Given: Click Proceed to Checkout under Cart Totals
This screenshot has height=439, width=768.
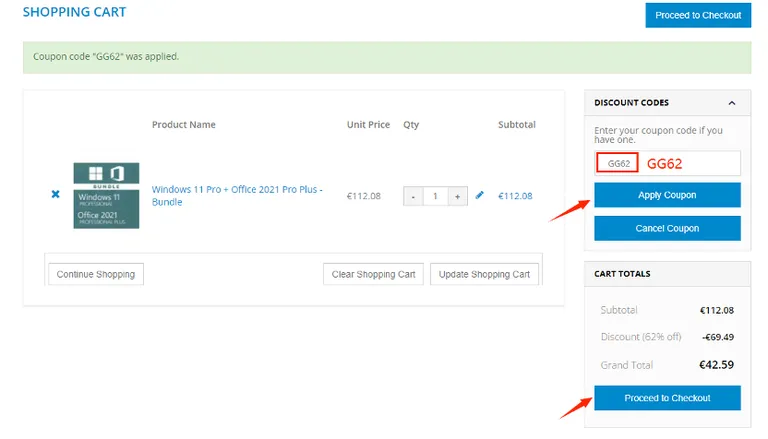Looking at the screenshot, I should 668,398.
